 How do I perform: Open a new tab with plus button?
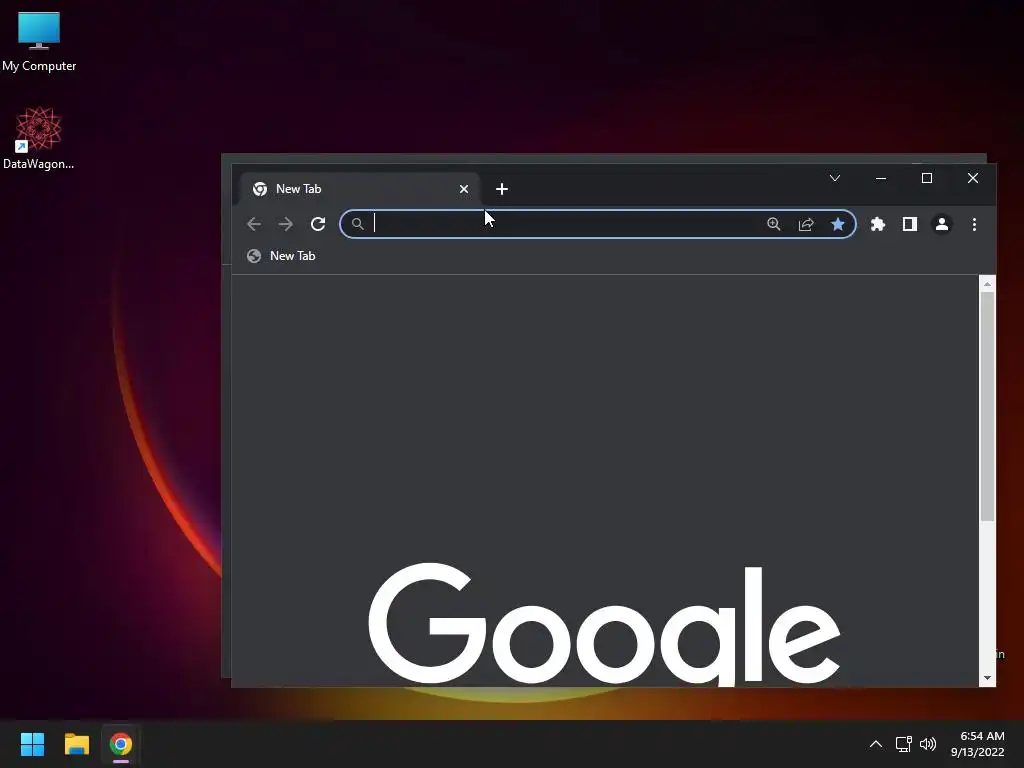[x=502, y=189]
